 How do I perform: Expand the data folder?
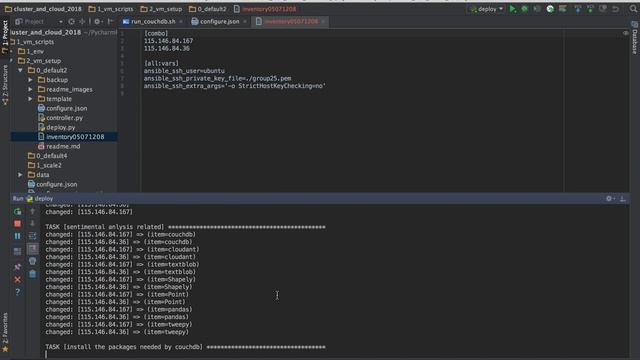pos(20,175)
